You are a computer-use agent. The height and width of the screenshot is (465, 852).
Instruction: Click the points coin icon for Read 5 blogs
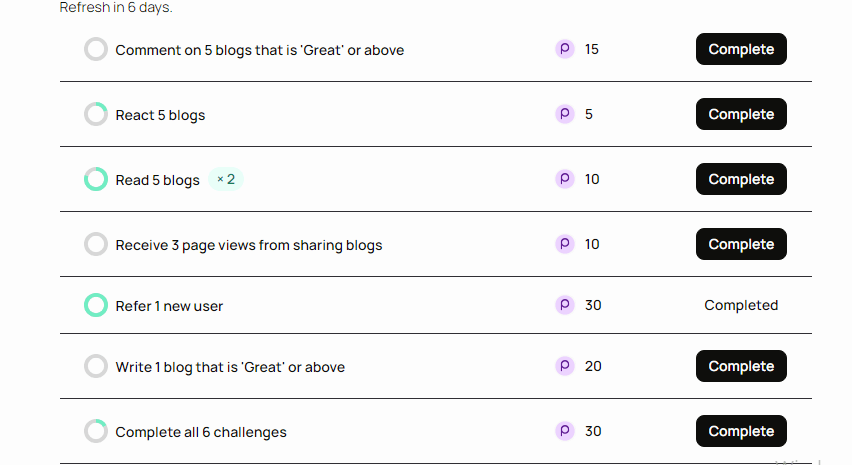point(565,179)
